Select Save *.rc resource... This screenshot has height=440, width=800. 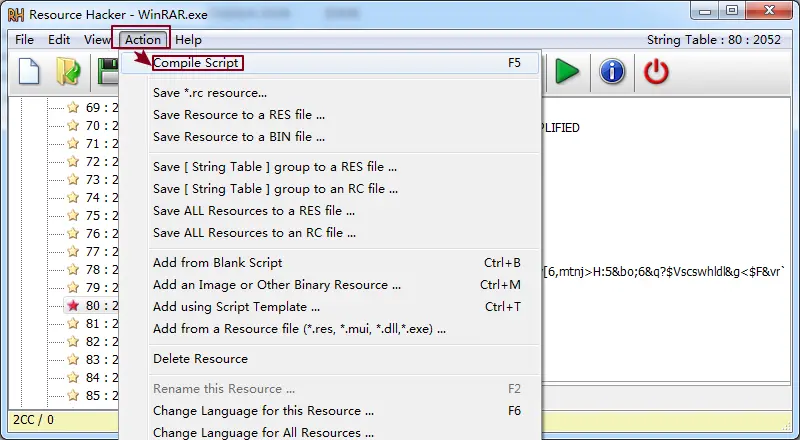click(x=330, y=93)
